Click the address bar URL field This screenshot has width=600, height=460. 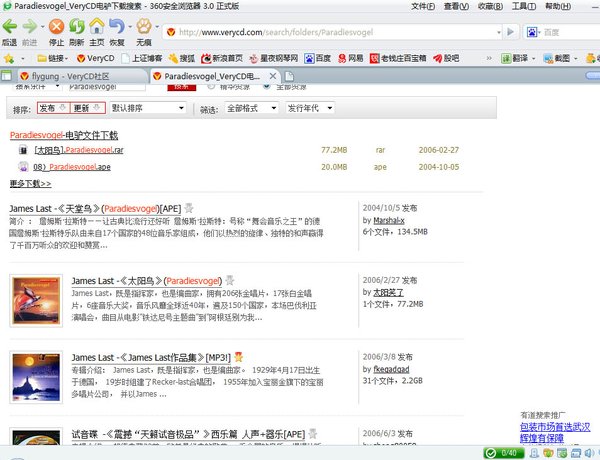click(333, 32)
